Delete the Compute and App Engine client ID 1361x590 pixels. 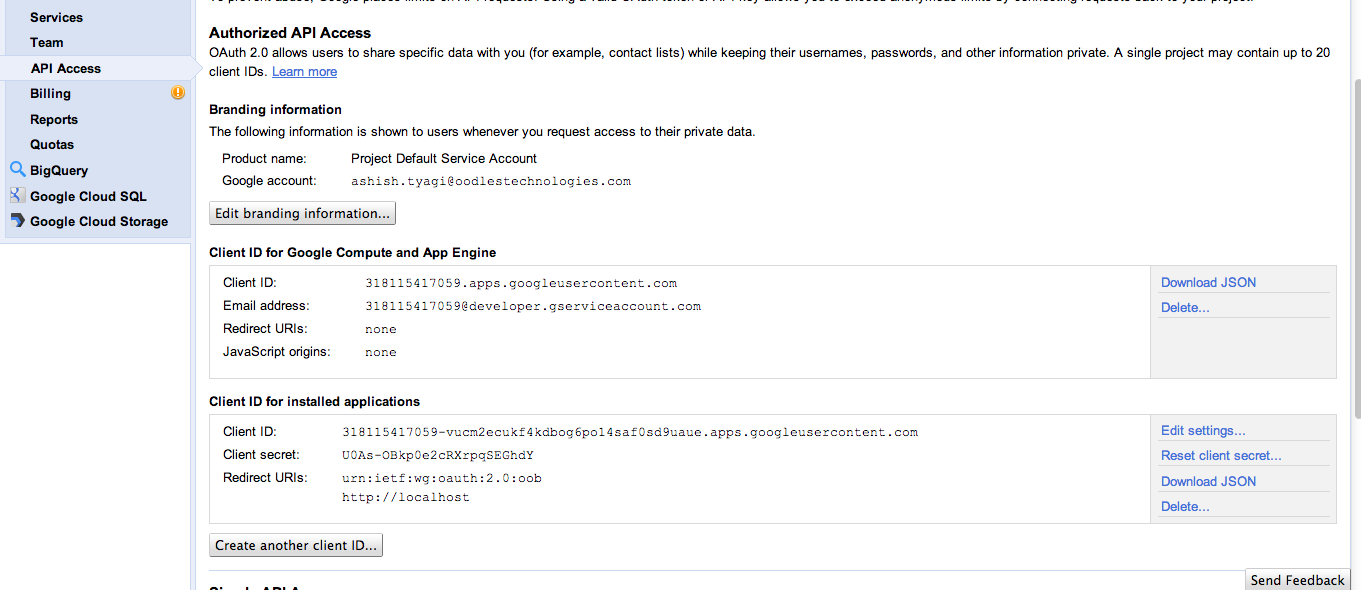tap(1185, 307)
